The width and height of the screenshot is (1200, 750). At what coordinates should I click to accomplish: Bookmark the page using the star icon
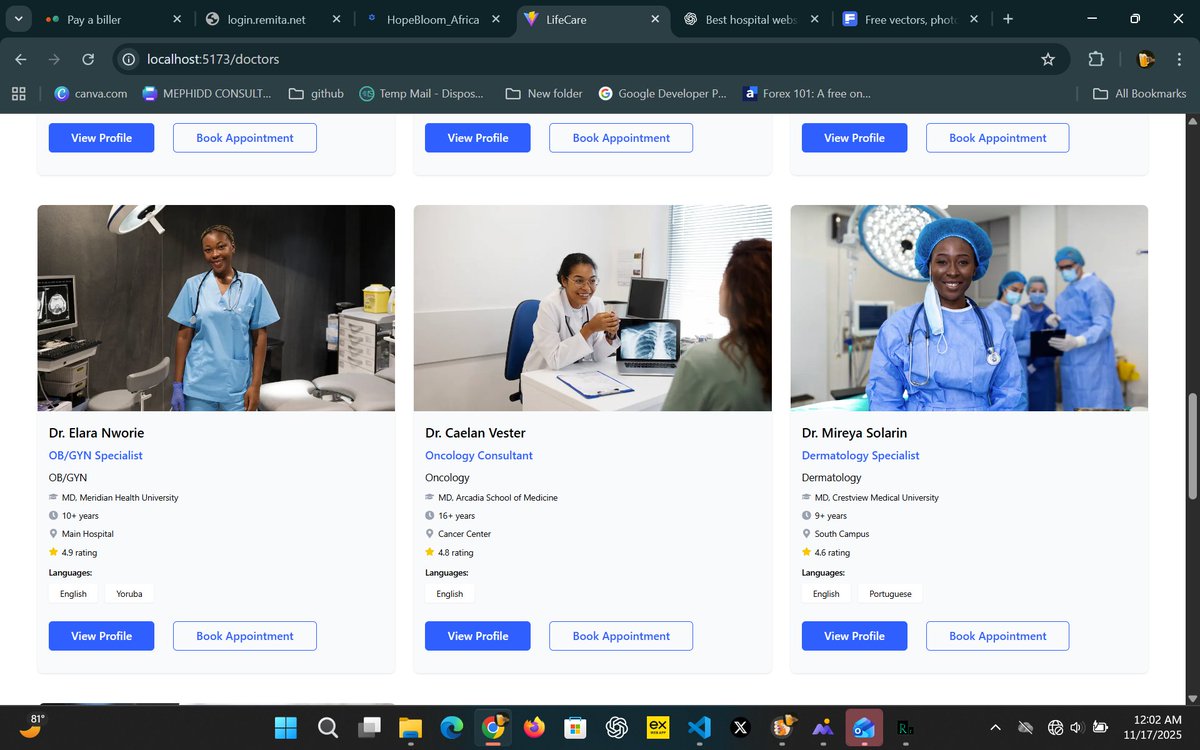click(x=1049, y=60)
